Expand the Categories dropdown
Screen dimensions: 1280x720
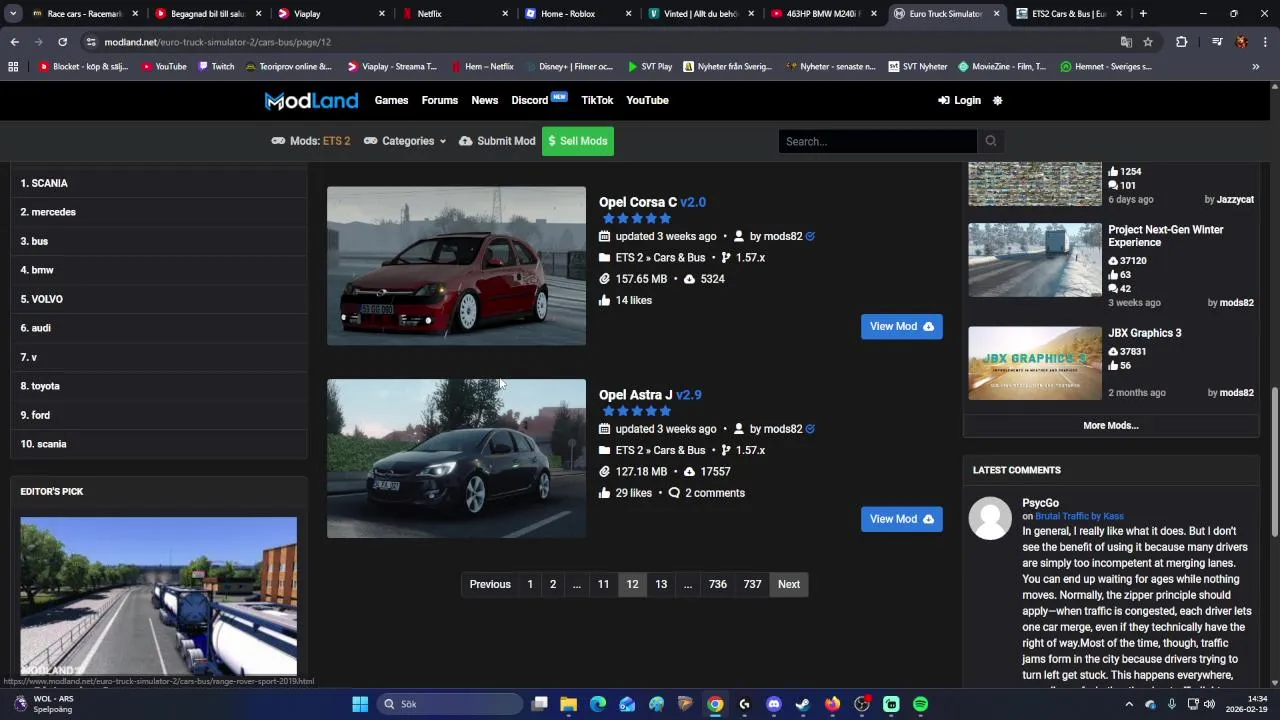pyautogui.click(x=405, y=141)
